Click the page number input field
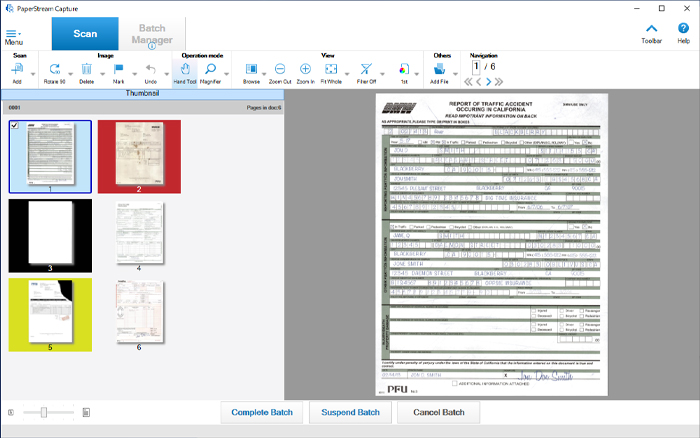 point(476,67)
